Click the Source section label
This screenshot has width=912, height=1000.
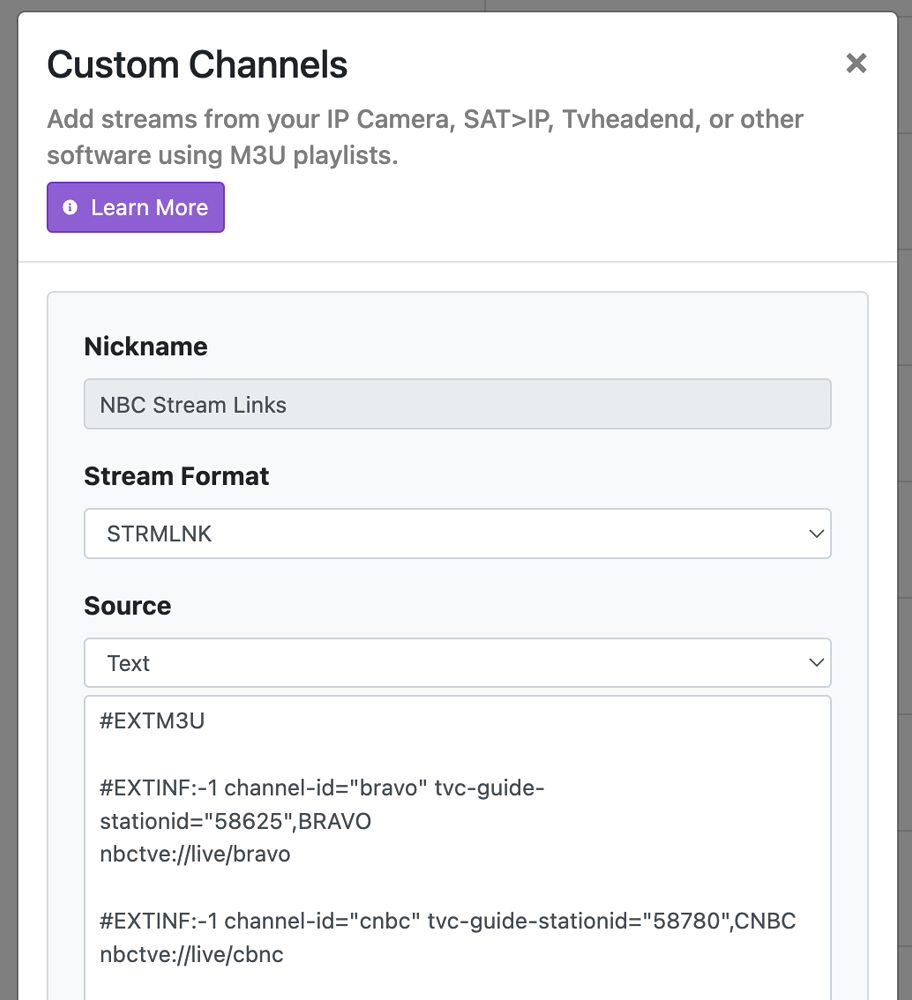click(x=128, y=605)
